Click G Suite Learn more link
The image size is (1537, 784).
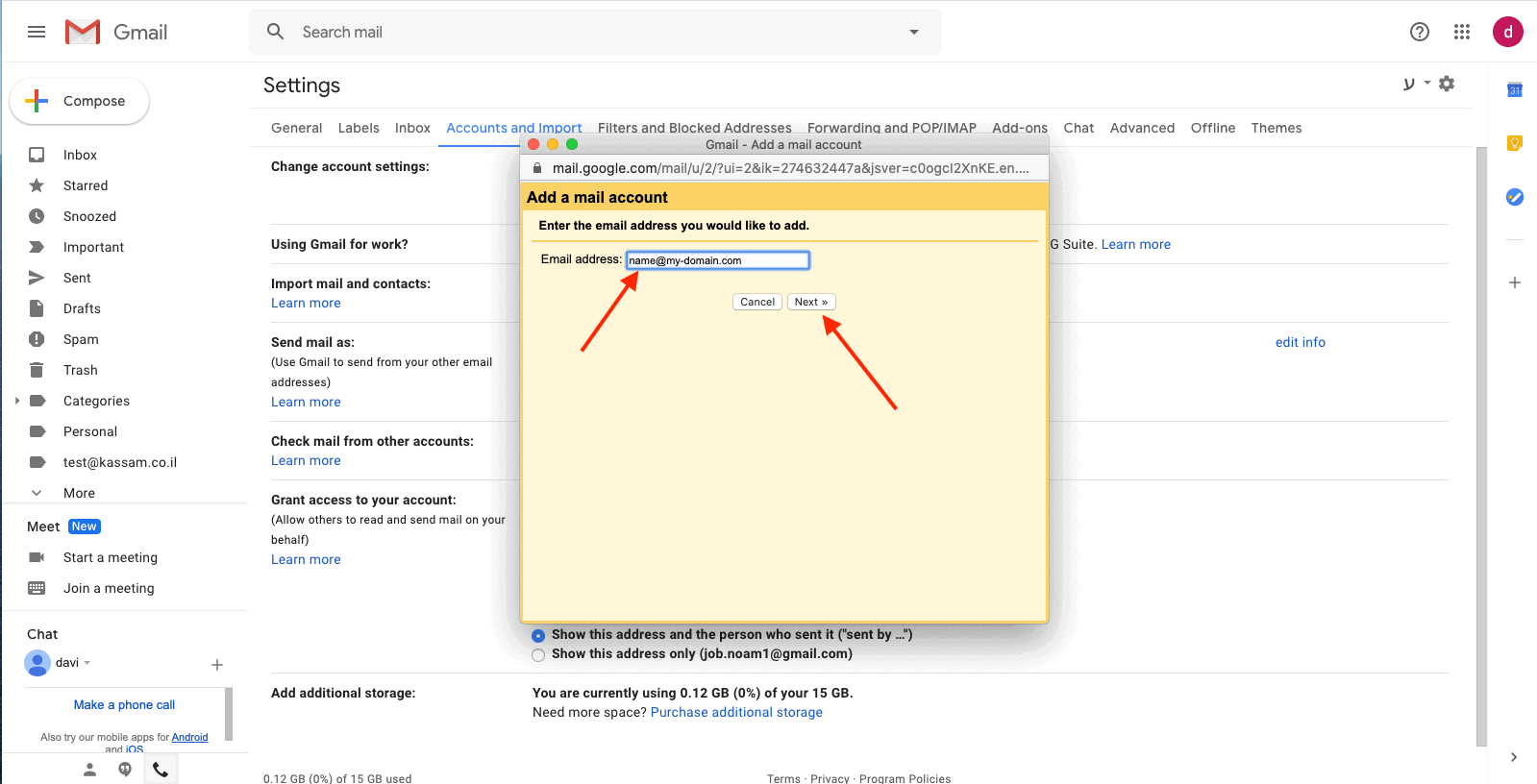click(1136, 244)
